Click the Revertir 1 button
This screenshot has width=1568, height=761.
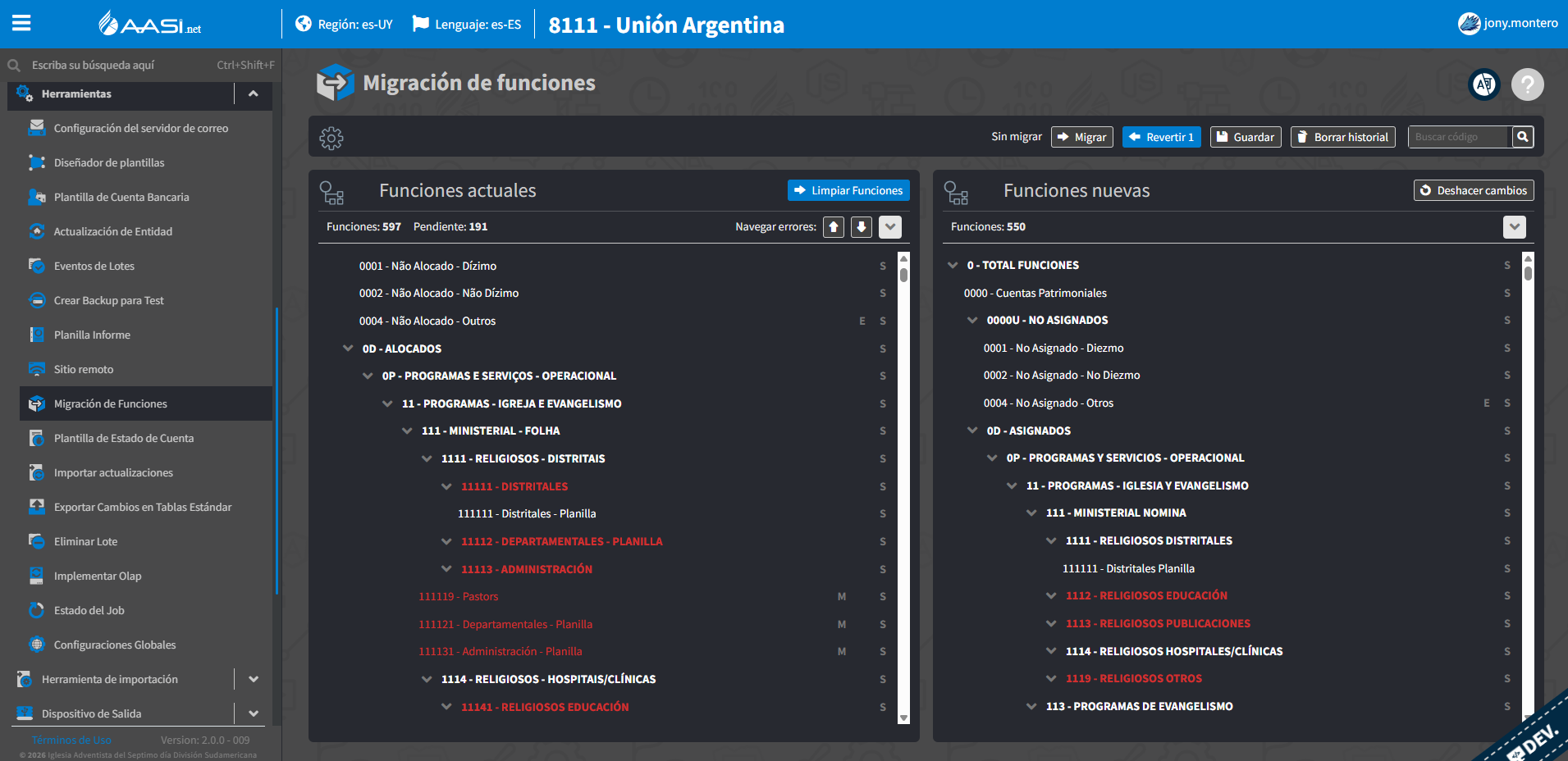coord(1161,137)
